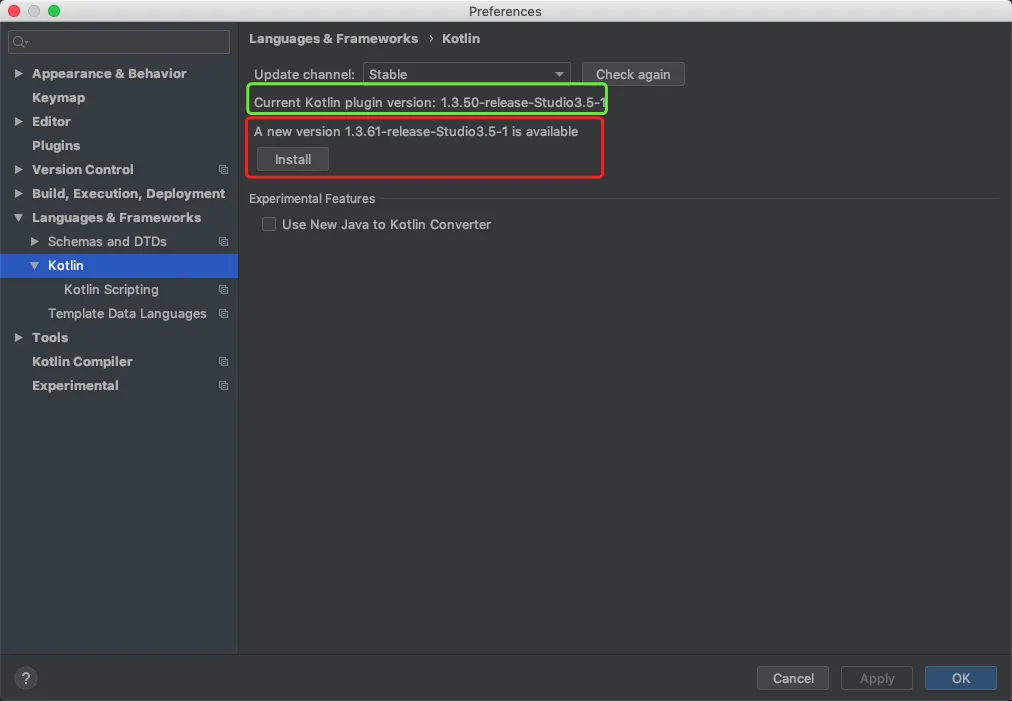Focus the settings search field
The image size is (1012, 701).
click(119, 42)
